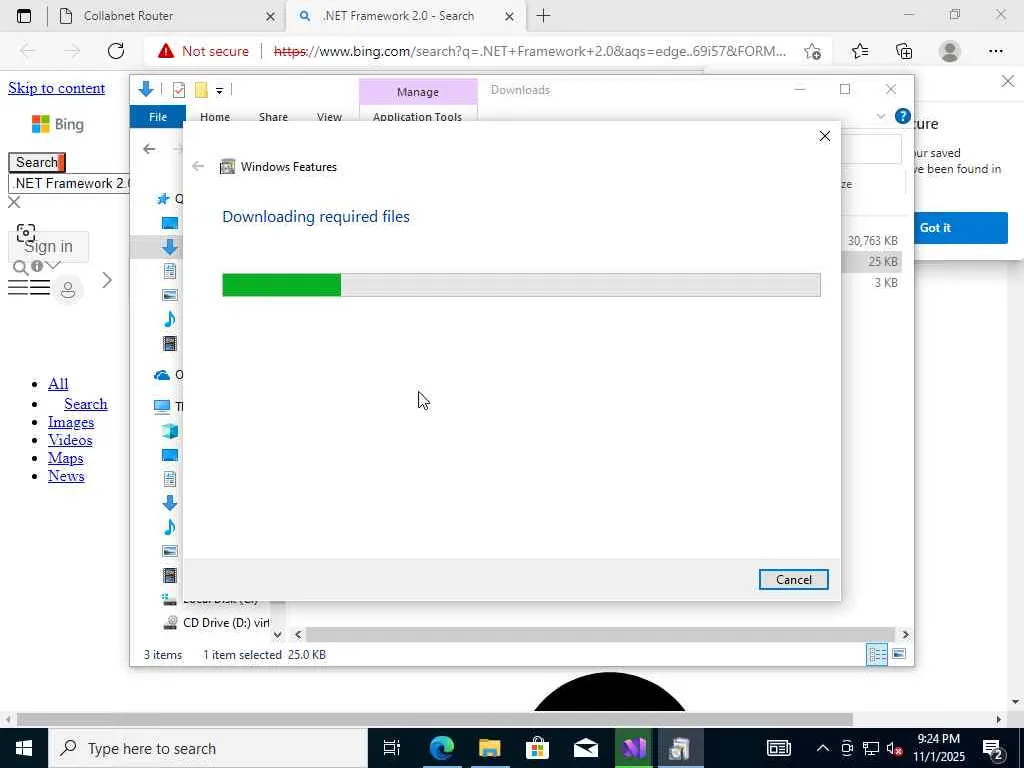The width and height of the screenshot is (1024, 768).
Task: Click taskbar Type here to search box
Action: tap(208, 748)
